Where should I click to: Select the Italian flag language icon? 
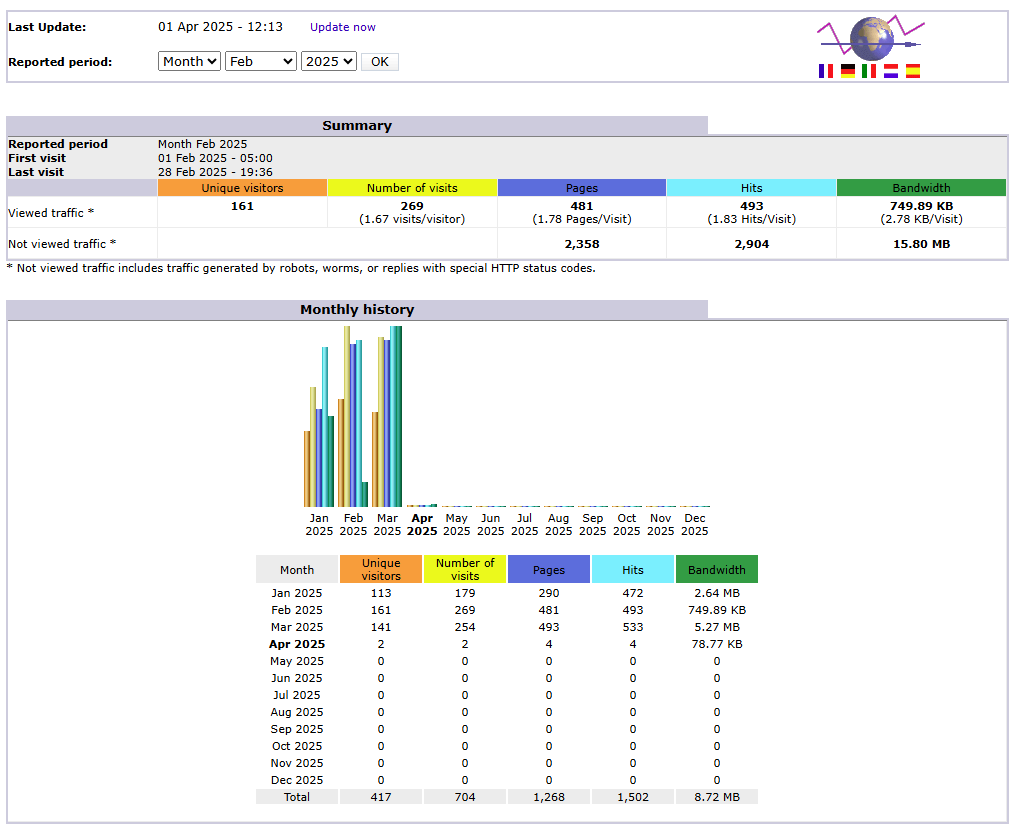pos(869,71)
